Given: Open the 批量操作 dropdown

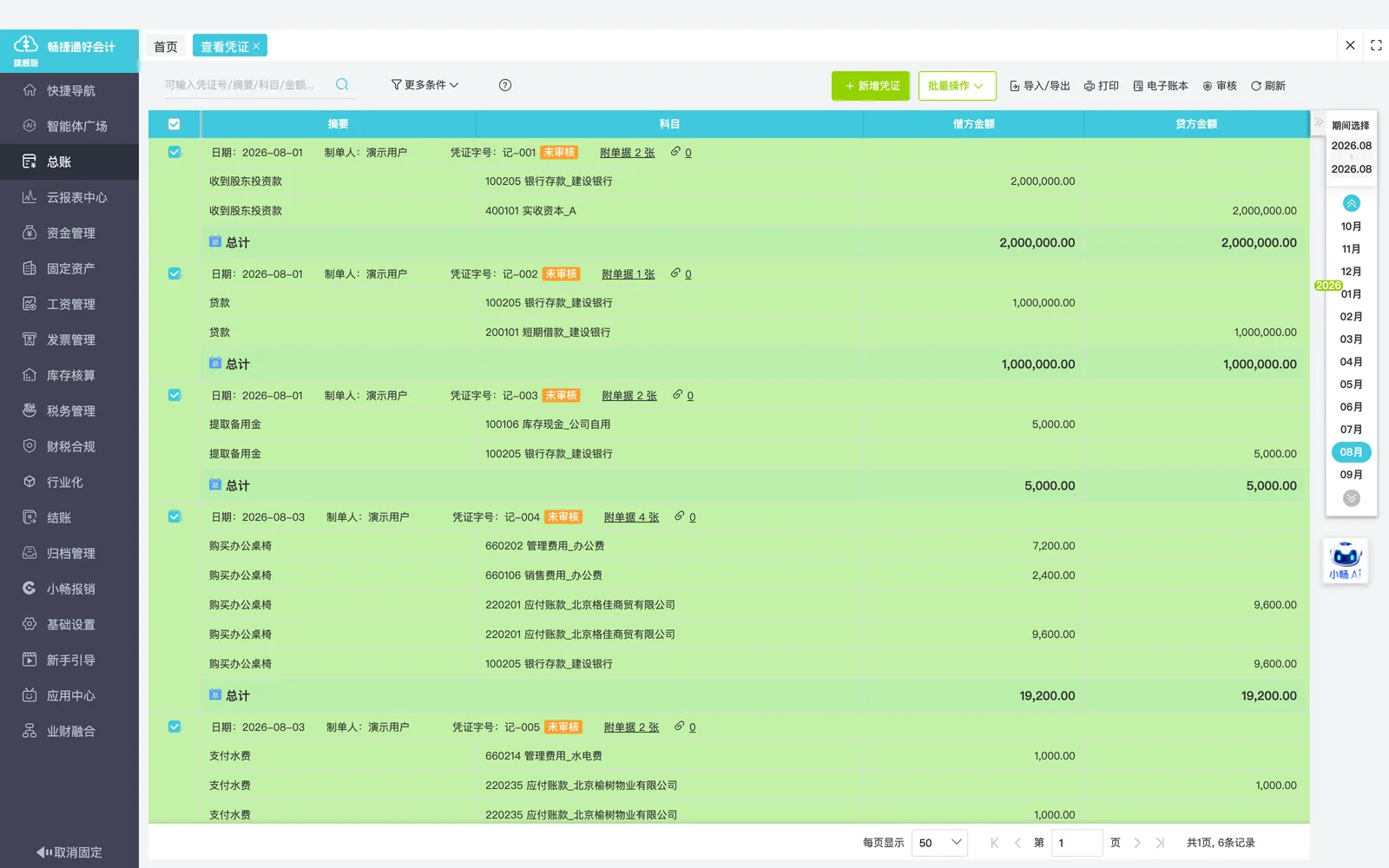Looking at the screenshot, I should (x=957, y=86).
